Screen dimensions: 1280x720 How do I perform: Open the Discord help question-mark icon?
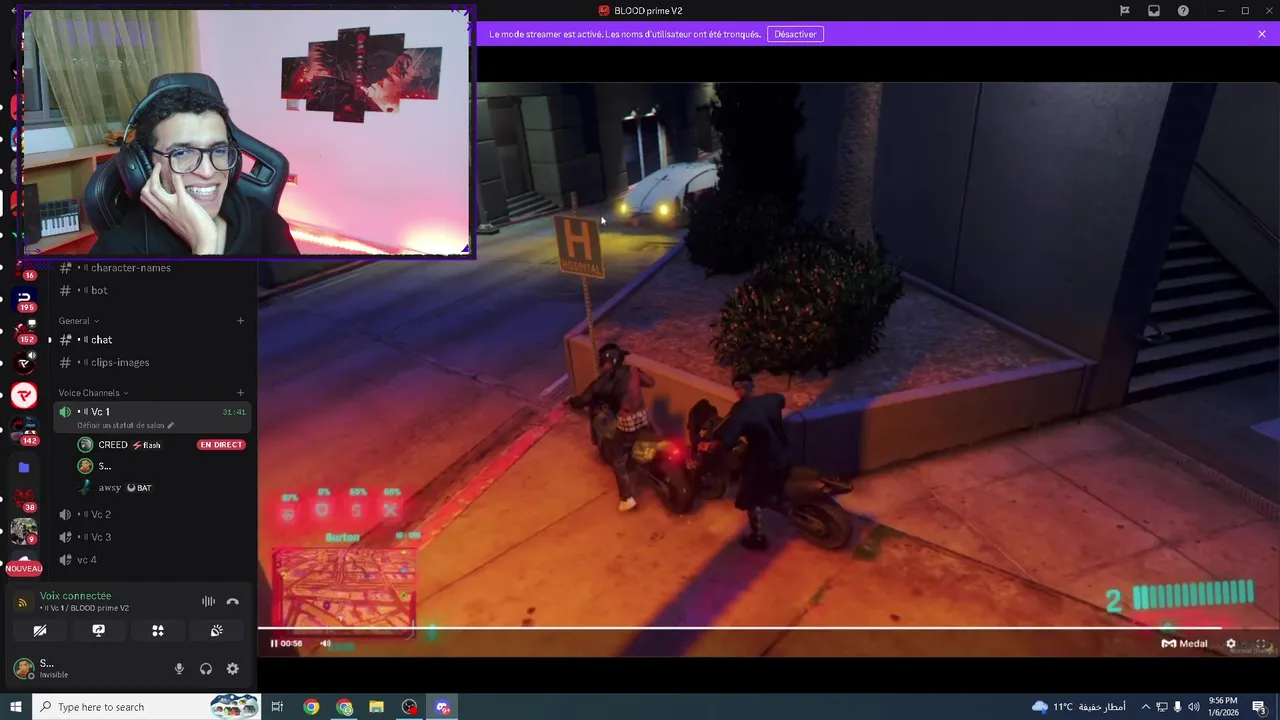point(1184,11)
